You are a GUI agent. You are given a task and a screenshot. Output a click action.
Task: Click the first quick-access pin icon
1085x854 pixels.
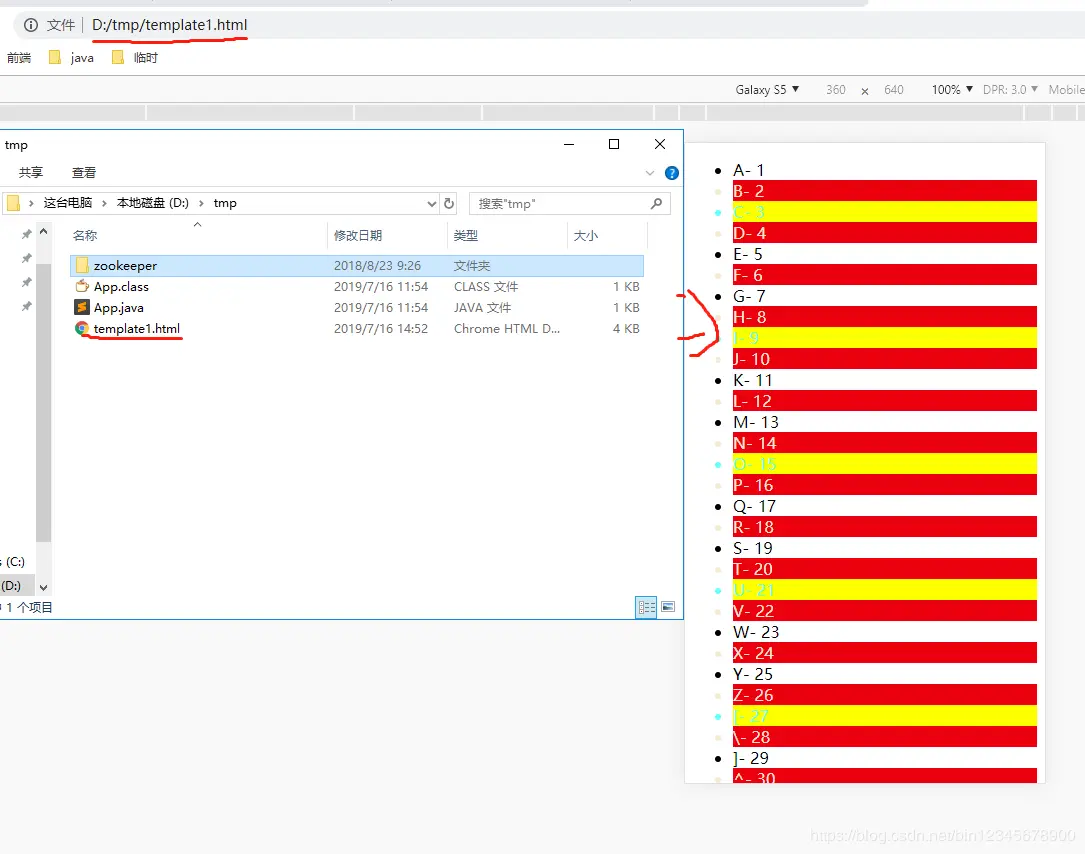pos(26,235)
